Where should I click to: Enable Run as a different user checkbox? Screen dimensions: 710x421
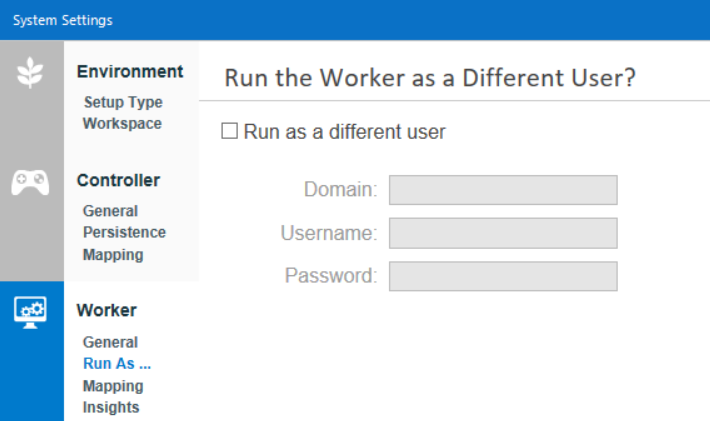click(x=229, y=131)
